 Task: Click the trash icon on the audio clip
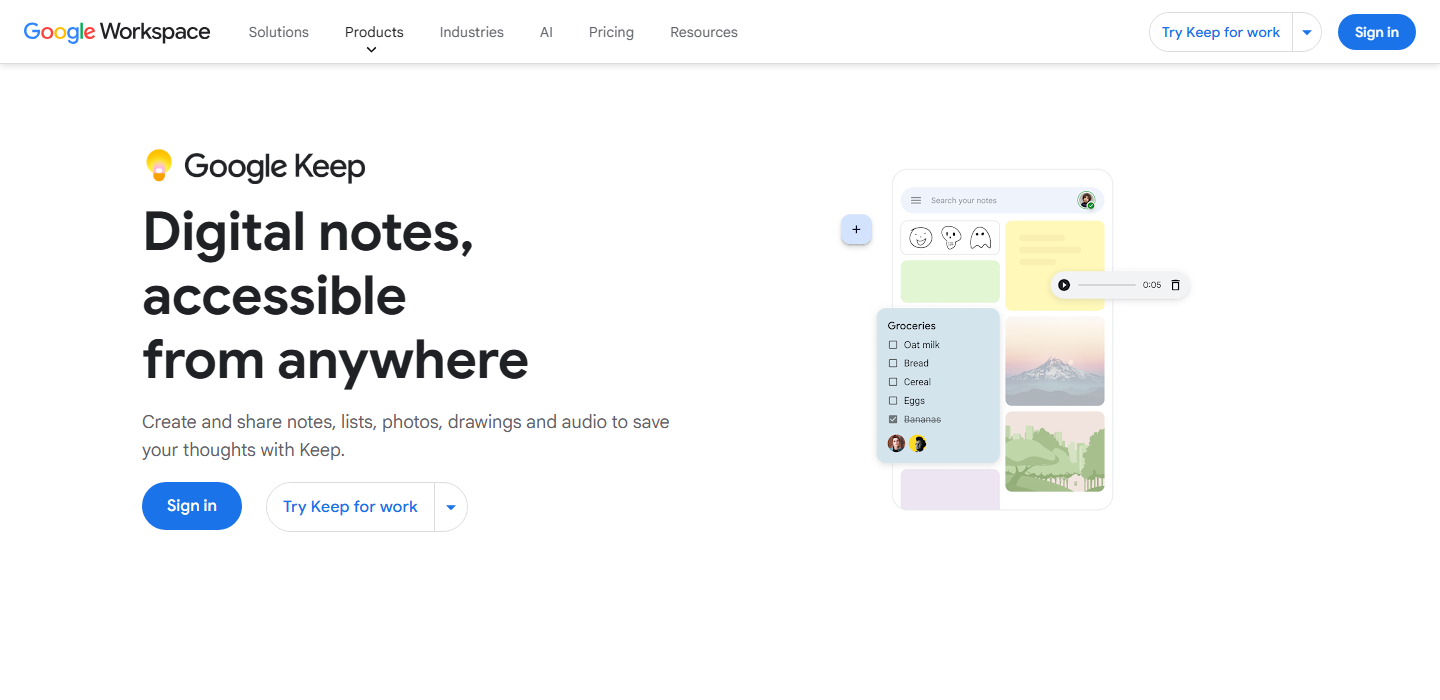(x=1175, y=285)
